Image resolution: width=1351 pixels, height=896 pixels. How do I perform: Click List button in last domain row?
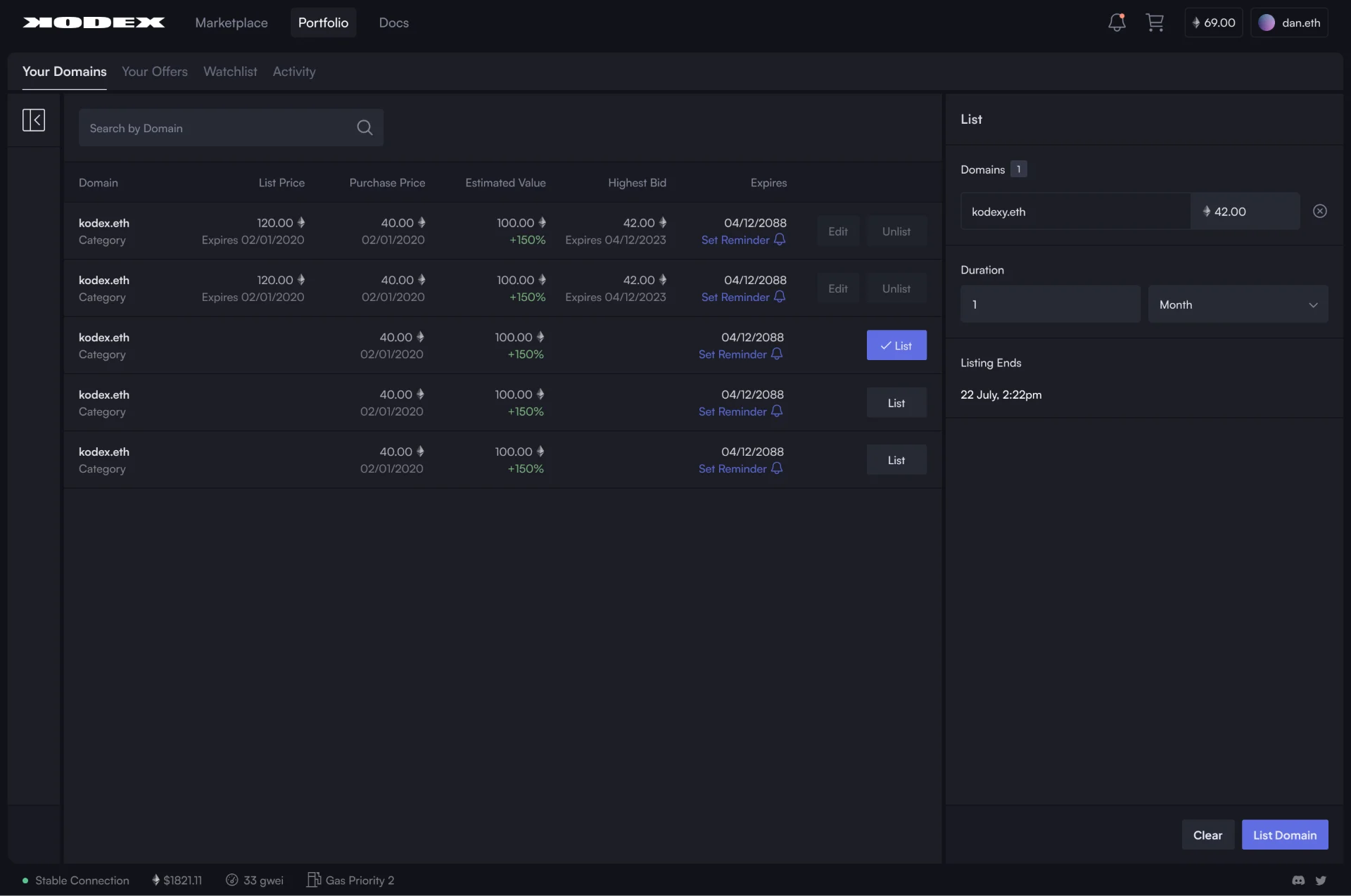896,460
